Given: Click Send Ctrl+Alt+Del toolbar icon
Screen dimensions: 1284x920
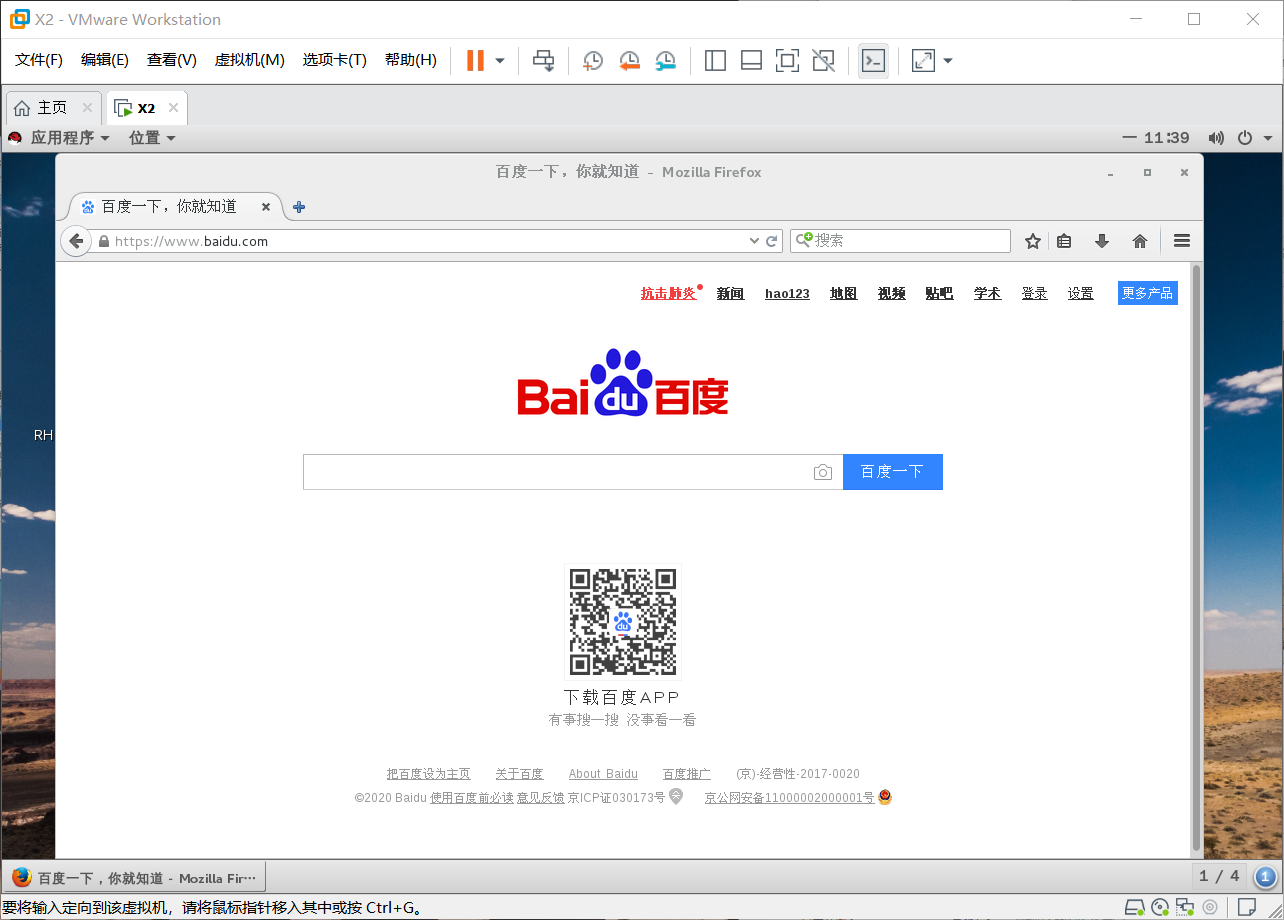Looking at the screenshot, I should pyautogui.click(x=543, y=61).
